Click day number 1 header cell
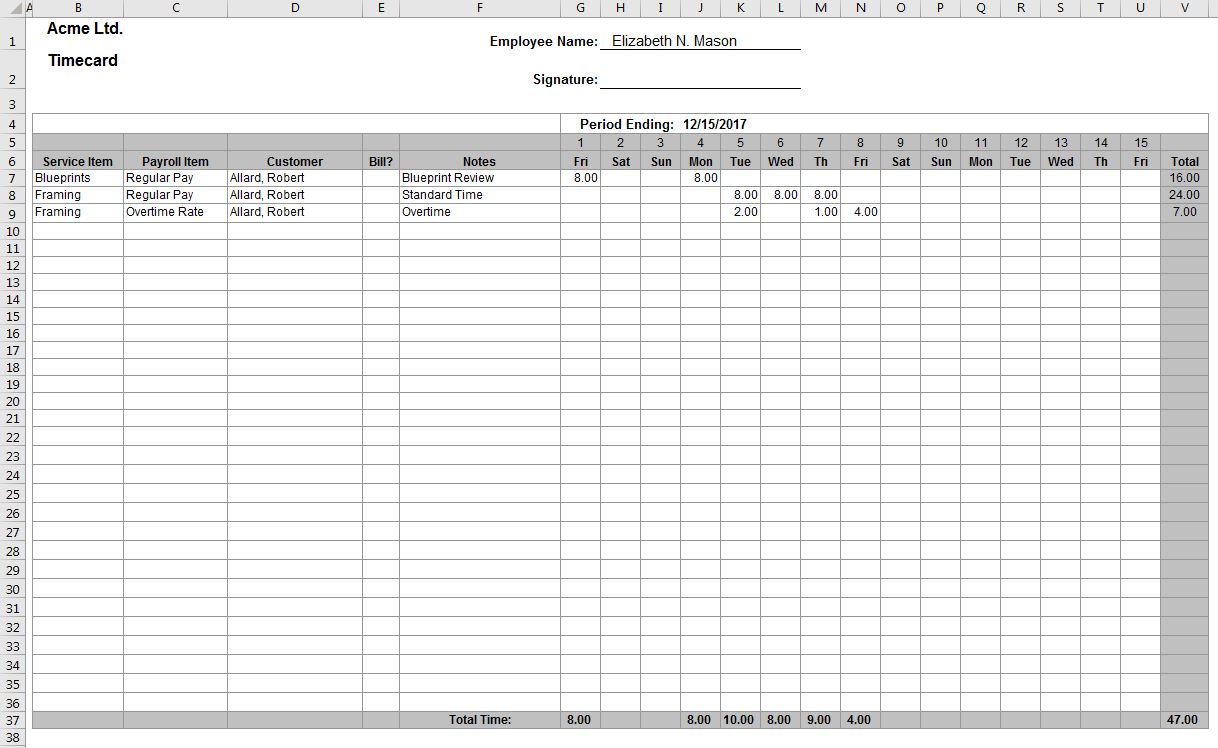Screen dimensions: 1218x748 [x=580, y=143]
